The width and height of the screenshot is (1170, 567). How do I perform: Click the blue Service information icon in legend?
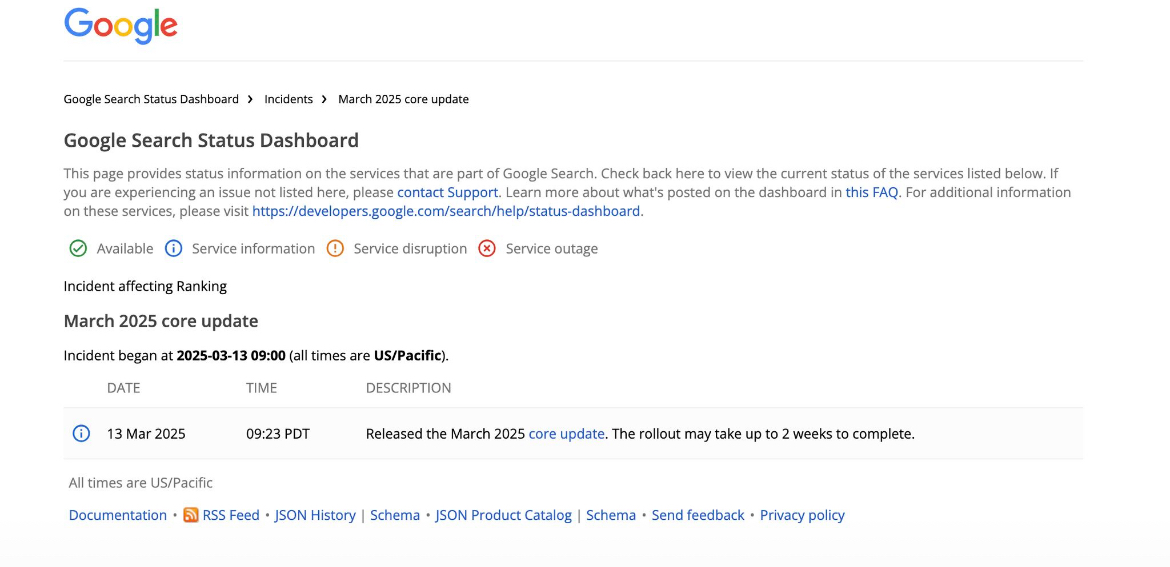click(x=173, y=248)
